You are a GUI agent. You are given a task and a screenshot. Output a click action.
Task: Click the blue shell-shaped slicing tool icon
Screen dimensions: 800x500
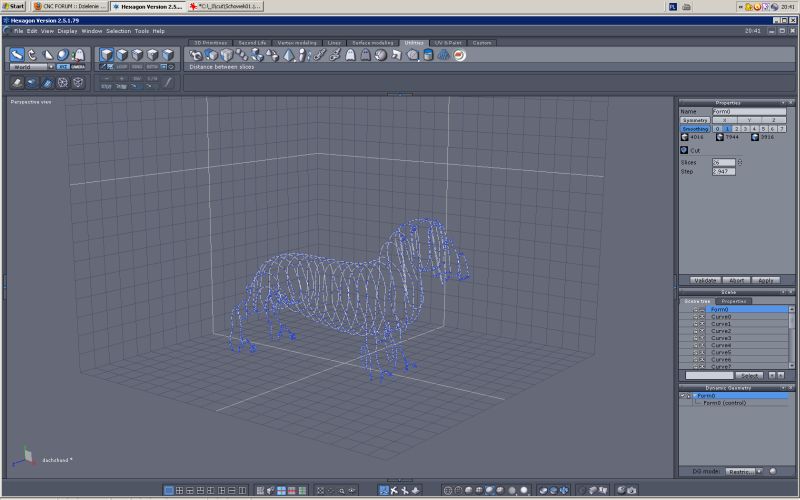click(443, 55)
